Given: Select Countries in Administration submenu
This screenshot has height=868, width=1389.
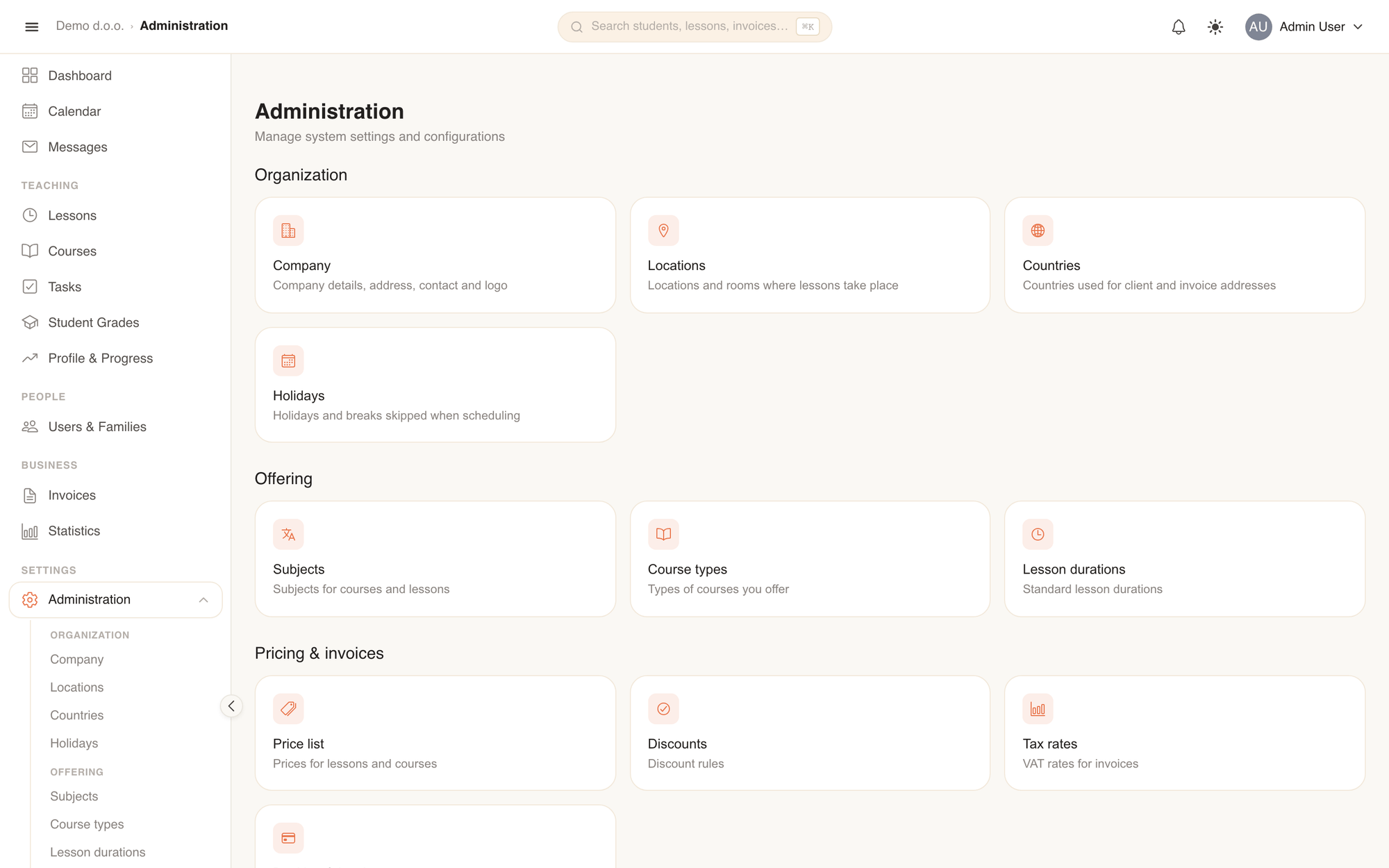Looking at the screenshot, I should click(x=77, y=715).
